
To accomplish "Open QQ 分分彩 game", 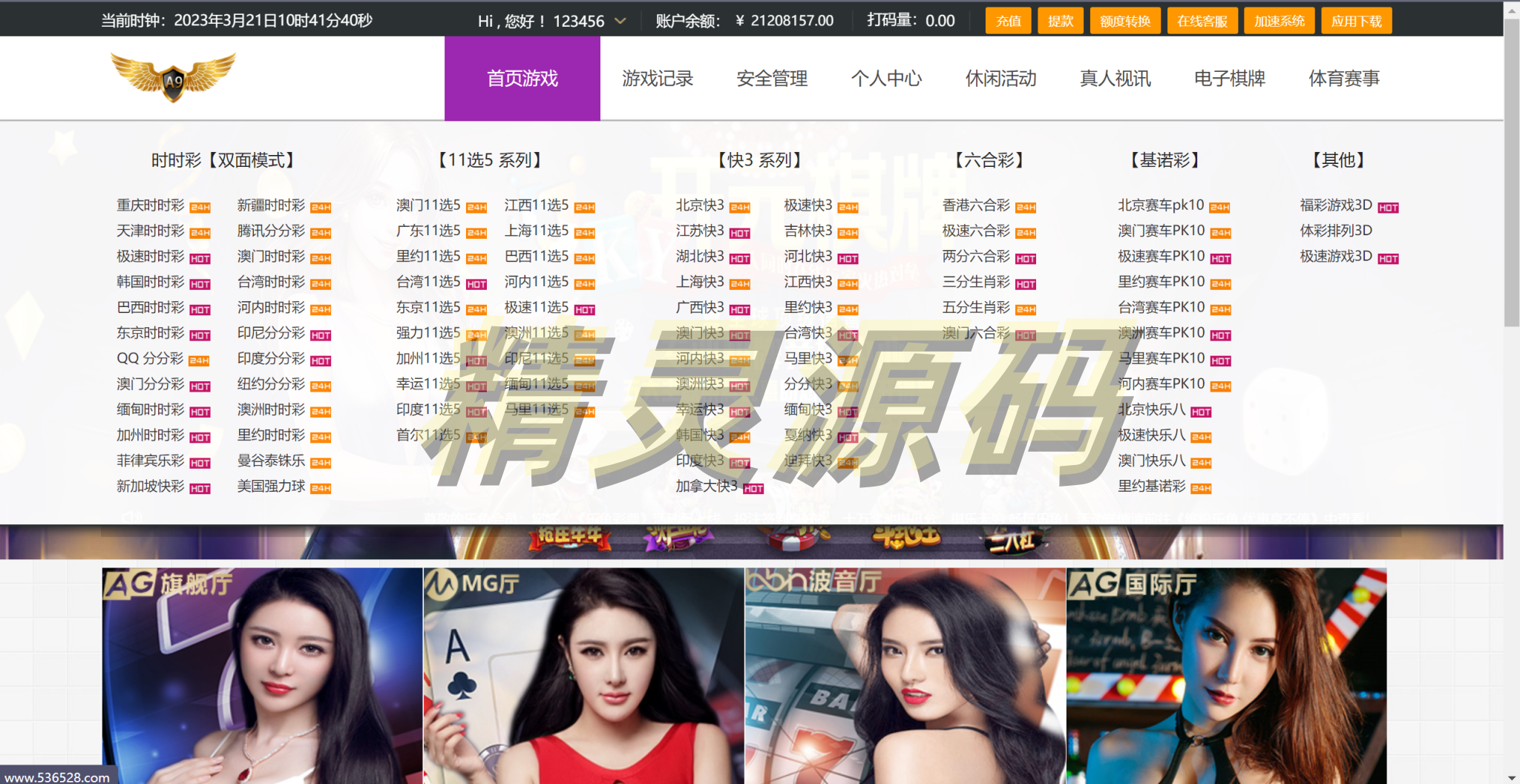I will pyautogui.click(x=150, y=358).
